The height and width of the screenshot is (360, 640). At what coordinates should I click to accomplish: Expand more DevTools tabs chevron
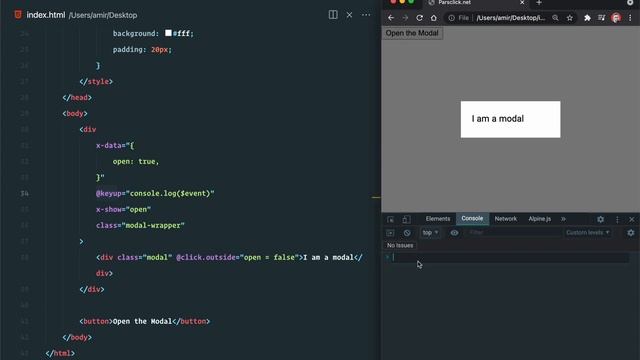coord(563,219)
